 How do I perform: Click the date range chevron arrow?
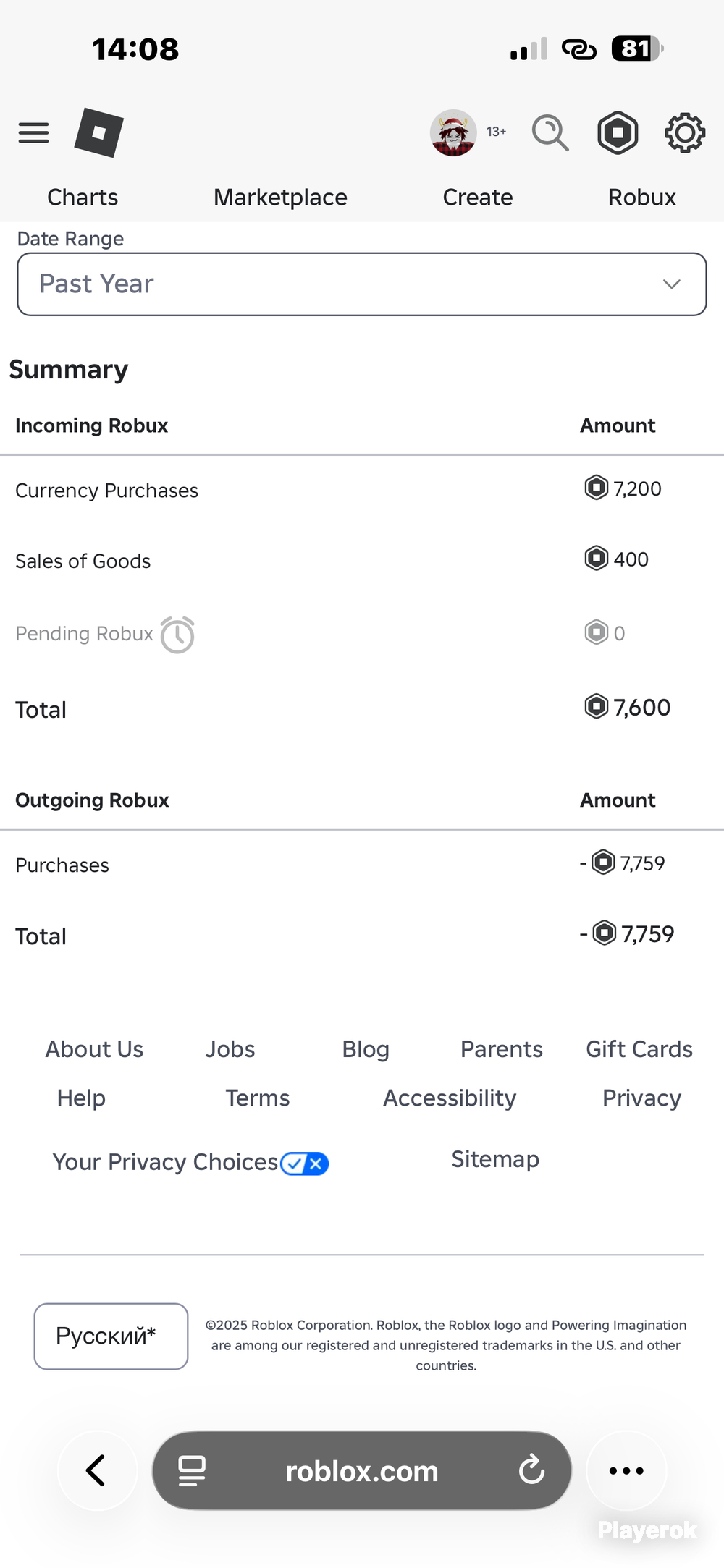pos(672,284)
